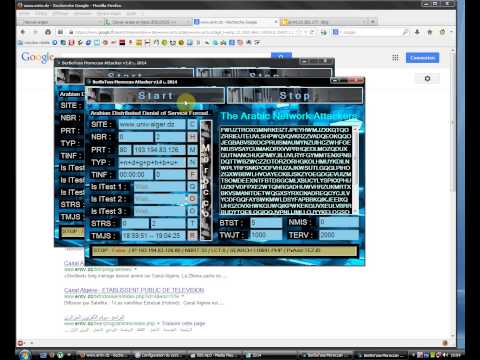Viewport: 480px width, 360px height.
Task: Open the Google apps grid icon
Action: click(x=395, y=58)
